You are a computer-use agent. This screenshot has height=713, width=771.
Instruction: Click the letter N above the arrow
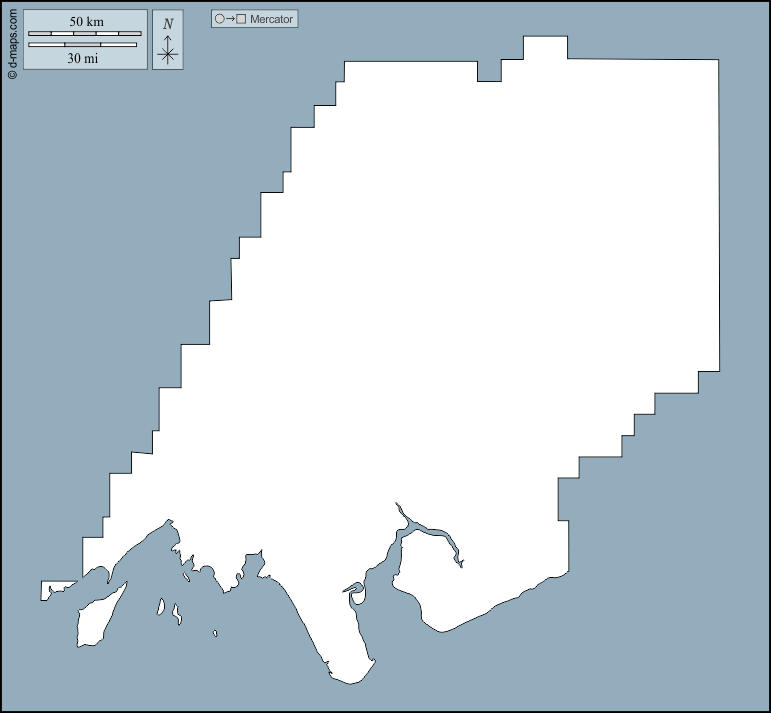(168, 24)
